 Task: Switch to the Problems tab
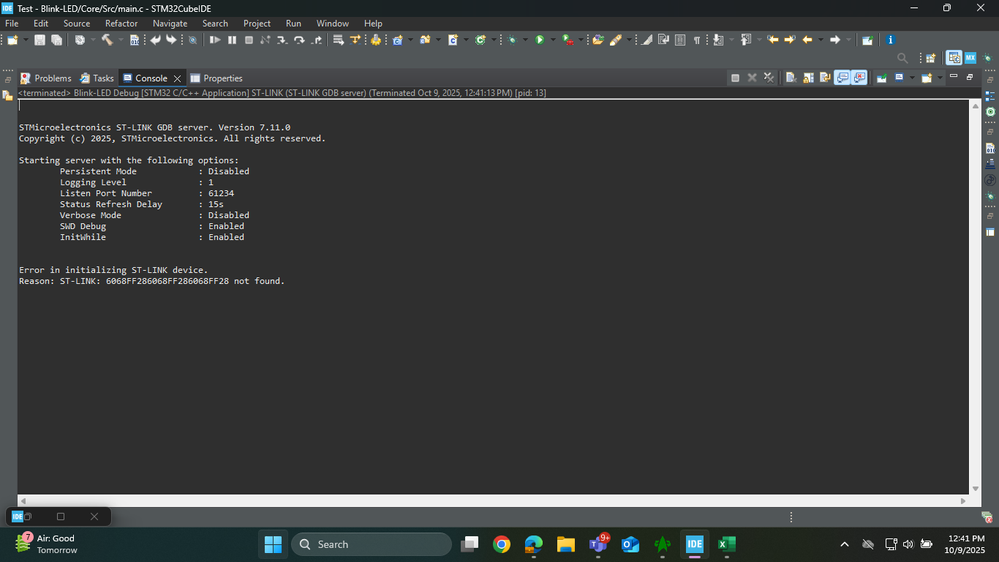pos(46,78)
